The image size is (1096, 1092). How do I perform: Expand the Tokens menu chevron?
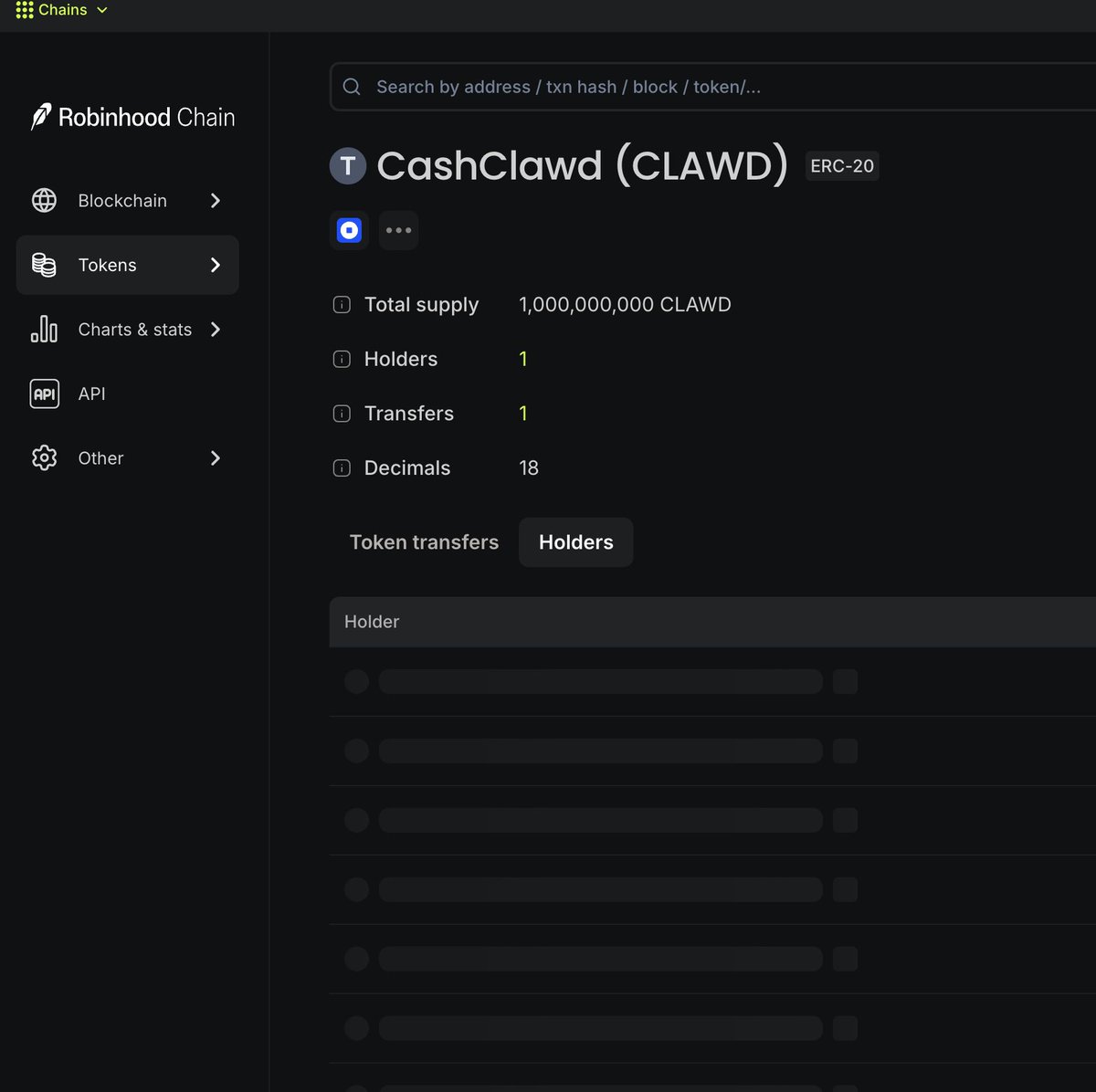[x=216, y=265]
